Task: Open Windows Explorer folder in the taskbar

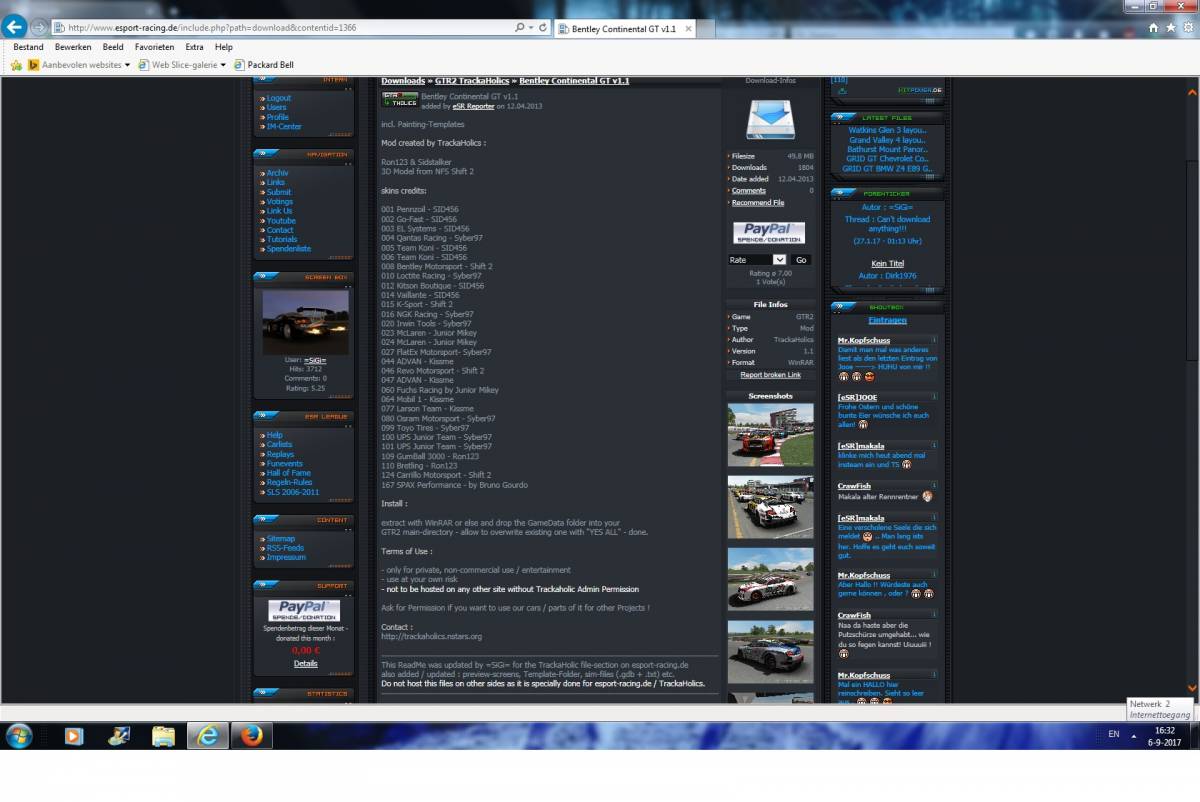Action: 163,736
